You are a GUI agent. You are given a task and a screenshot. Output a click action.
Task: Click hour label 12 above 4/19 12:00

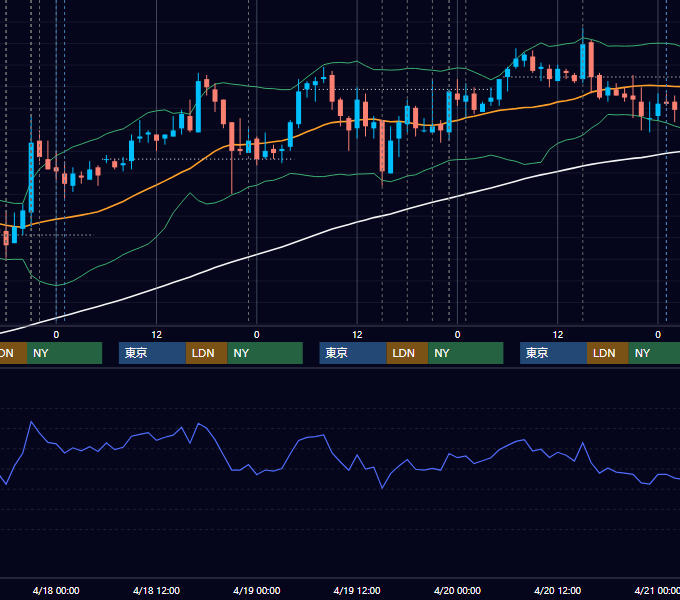357,335
